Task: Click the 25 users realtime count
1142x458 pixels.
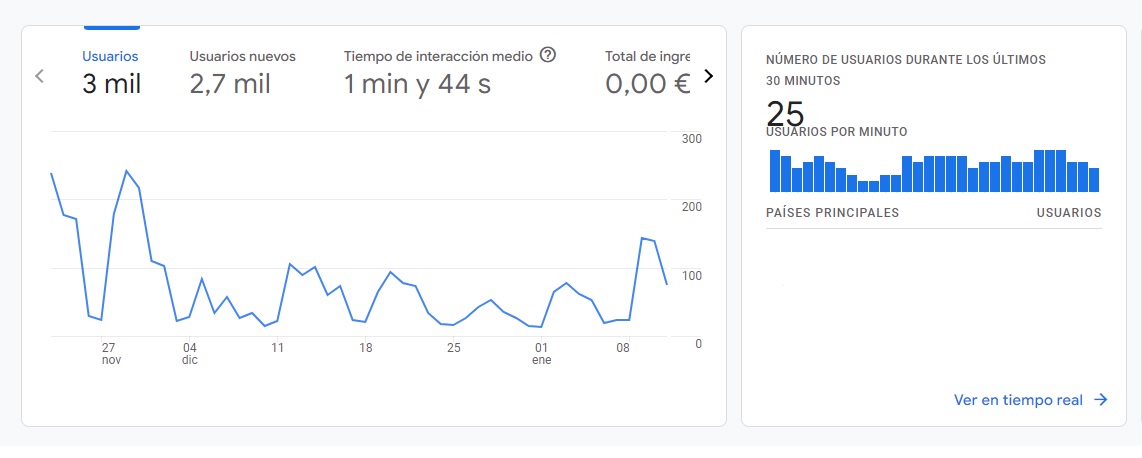Action: tap(785, 114)
